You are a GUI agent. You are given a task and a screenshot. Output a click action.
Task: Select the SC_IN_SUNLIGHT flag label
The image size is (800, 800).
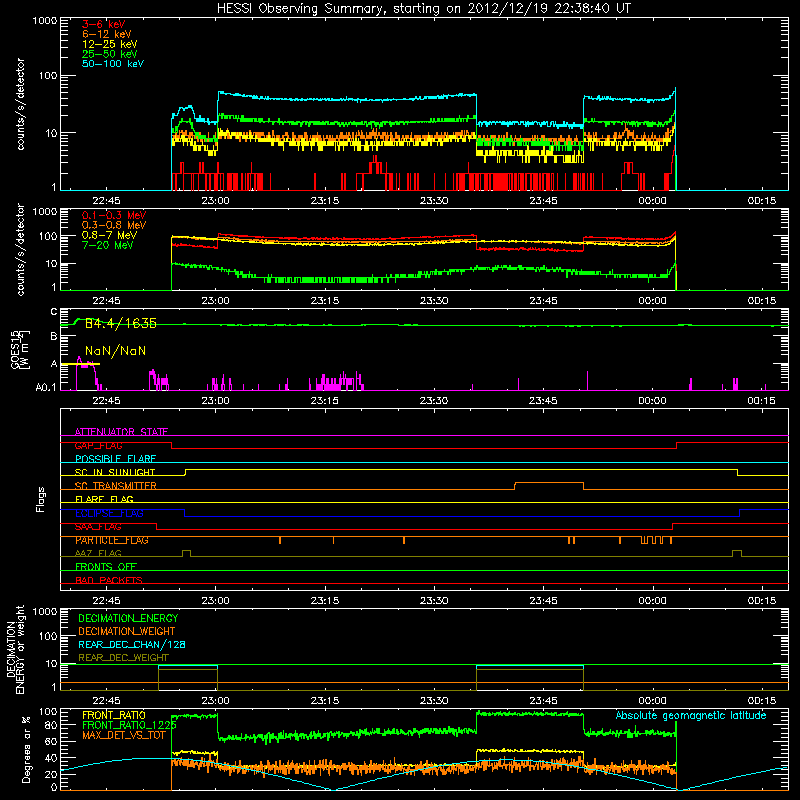click(x=115, y=472)
